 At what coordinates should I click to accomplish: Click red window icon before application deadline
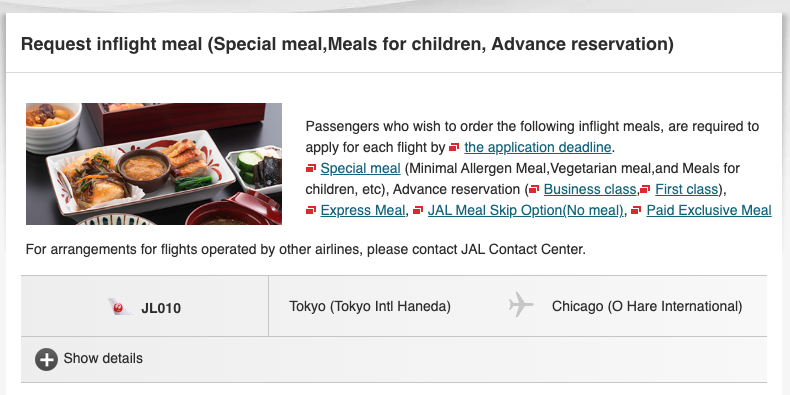[x=454, y=148]
